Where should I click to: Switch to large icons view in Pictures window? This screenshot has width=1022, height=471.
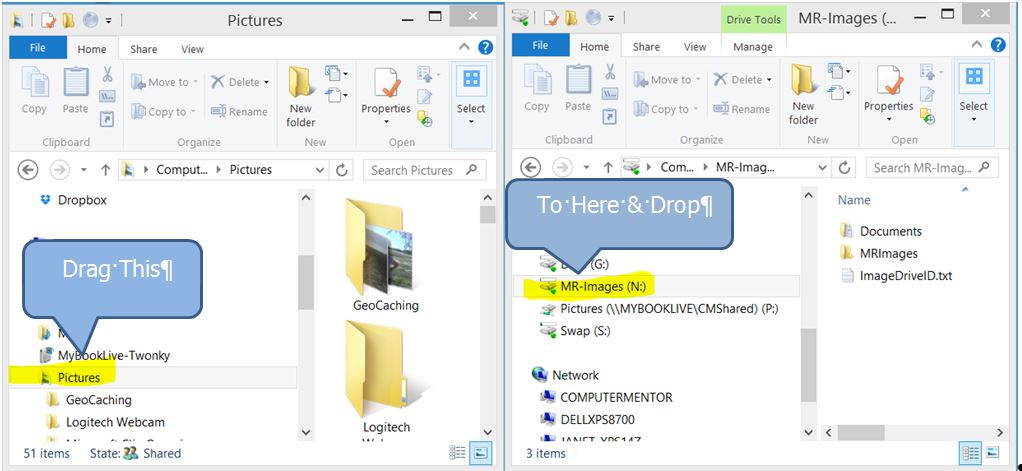(x=482, y=453)
